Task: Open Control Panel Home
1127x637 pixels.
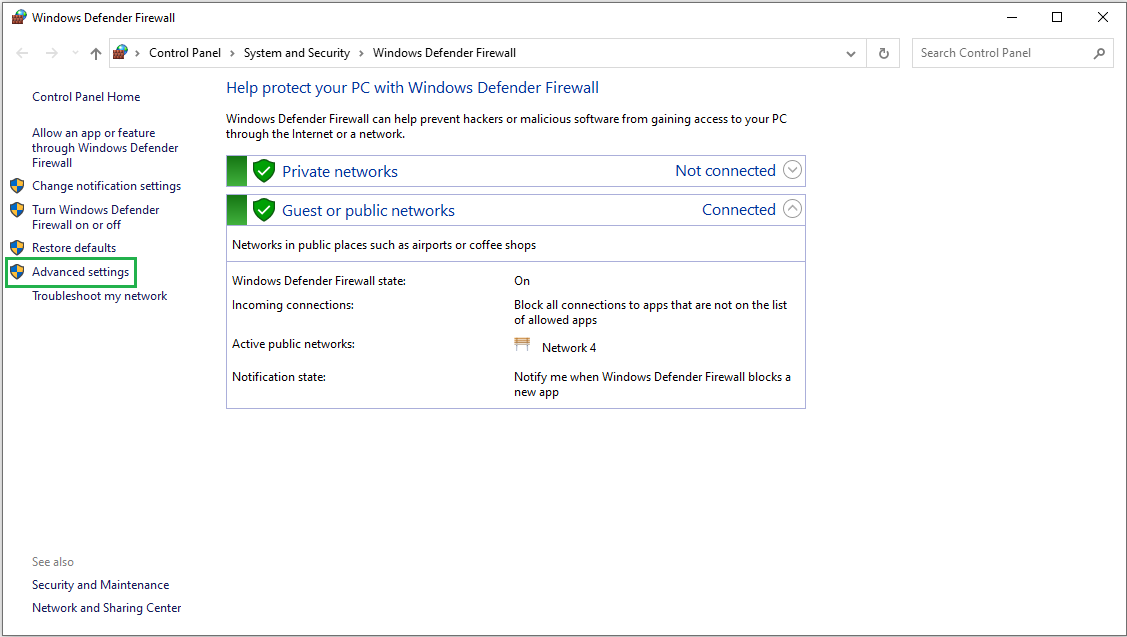Action: (x=86, y=97)
